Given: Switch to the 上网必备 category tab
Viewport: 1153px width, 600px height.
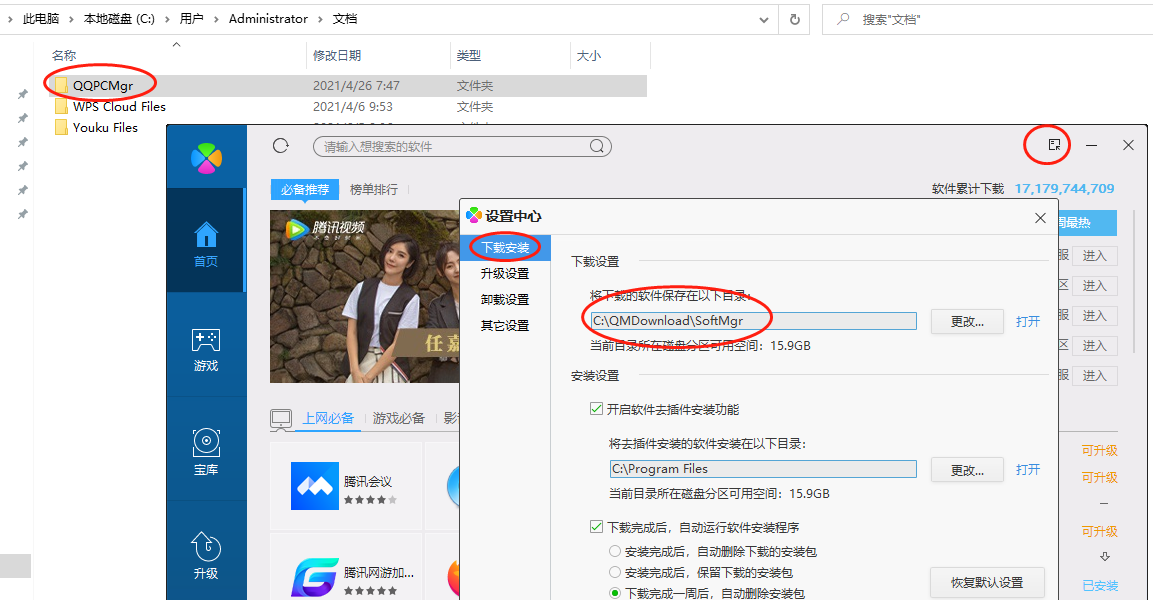Looking at the screenshot, I should coord(328,418).
